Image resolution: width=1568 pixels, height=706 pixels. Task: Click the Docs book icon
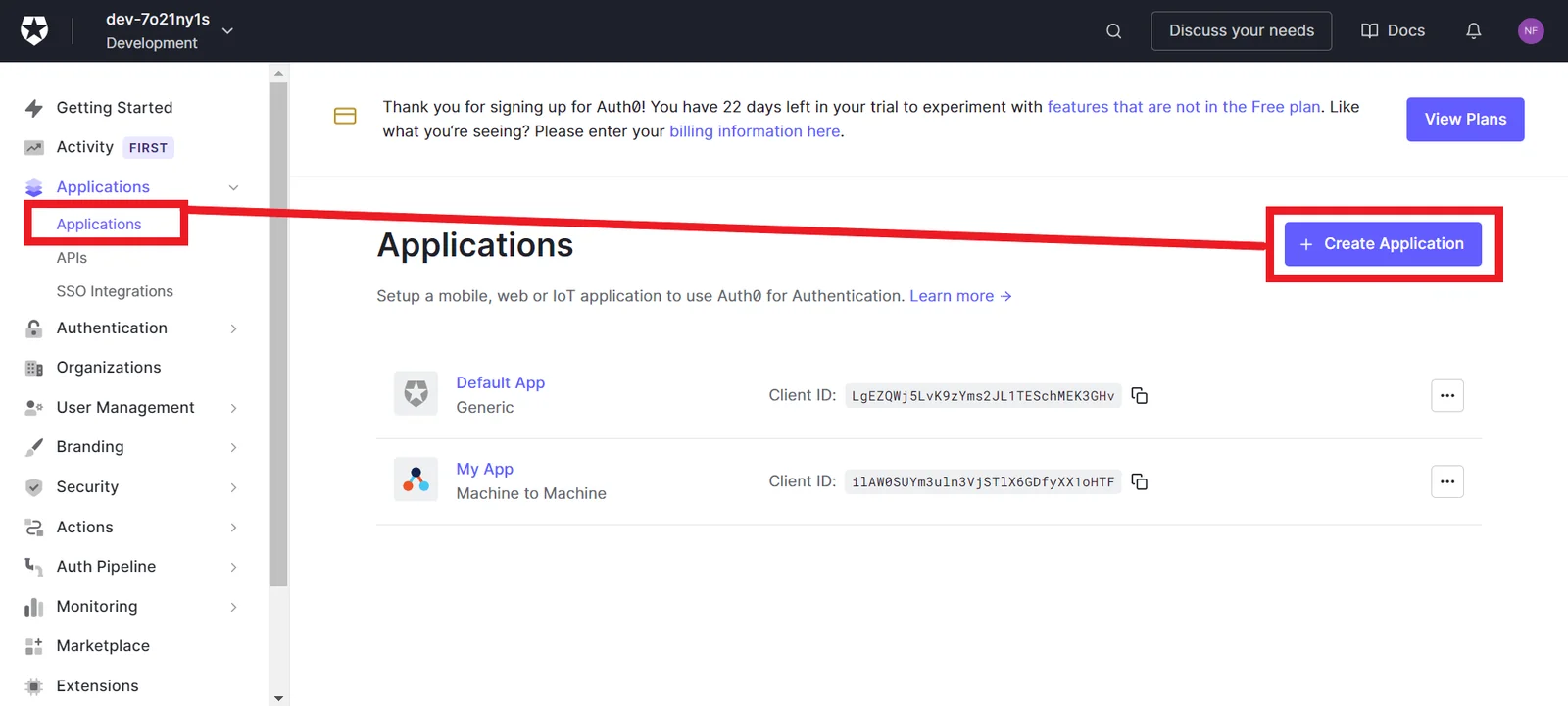click(x=1370, y=31)
